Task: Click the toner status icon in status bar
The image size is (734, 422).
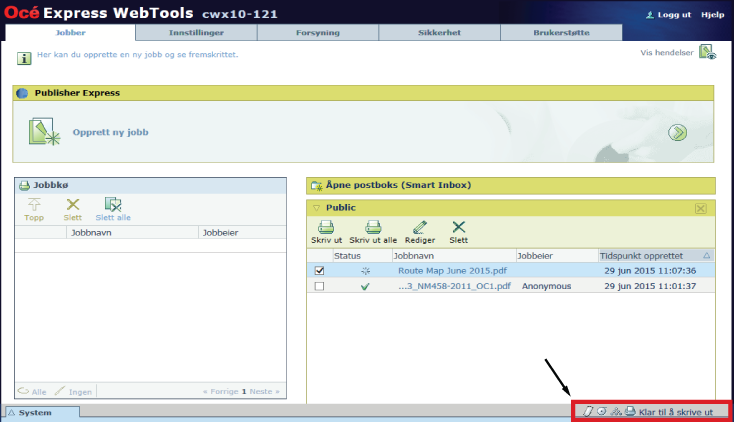Action: click(602, 412)
